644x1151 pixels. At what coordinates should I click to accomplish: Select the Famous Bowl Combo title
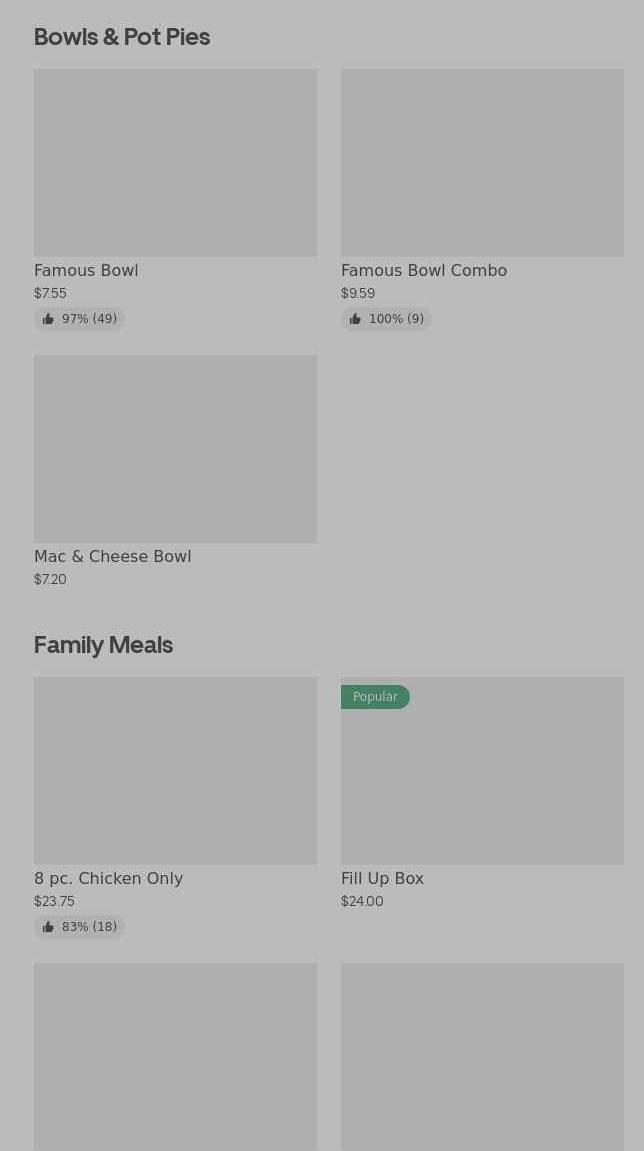tap(423, 270)
